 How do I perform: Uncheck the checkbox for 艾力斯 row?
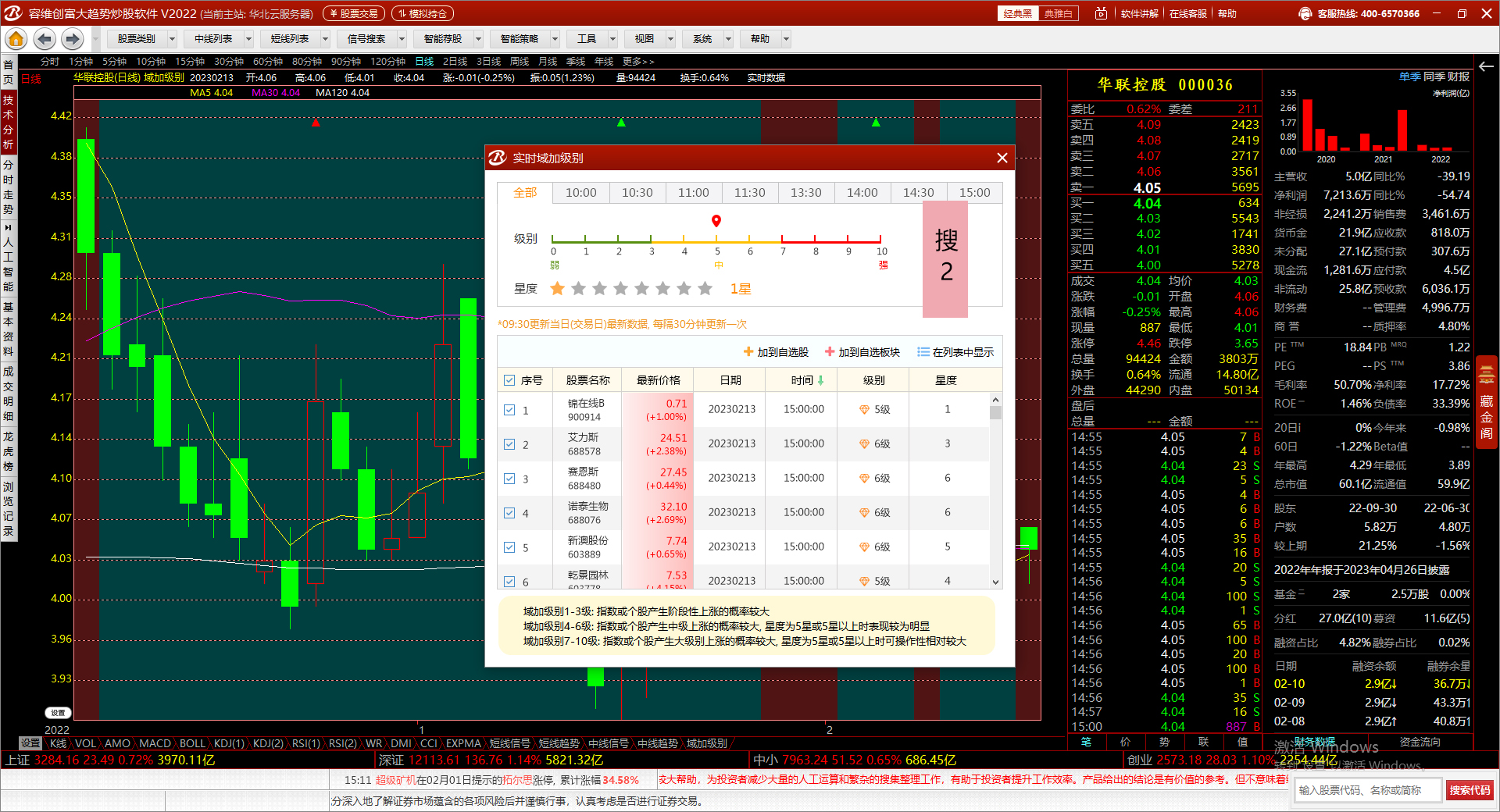tap(509, 444)
